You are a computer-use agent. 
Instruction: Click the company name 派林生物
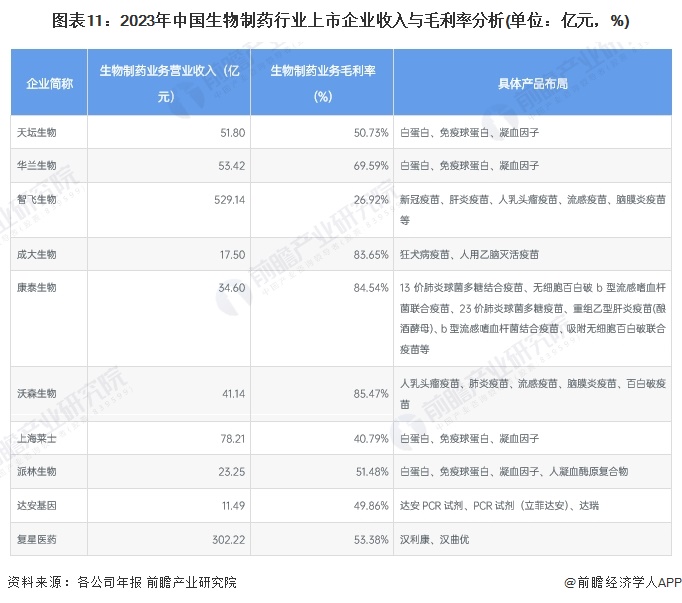pyautogui.click(x=37, y=472)
